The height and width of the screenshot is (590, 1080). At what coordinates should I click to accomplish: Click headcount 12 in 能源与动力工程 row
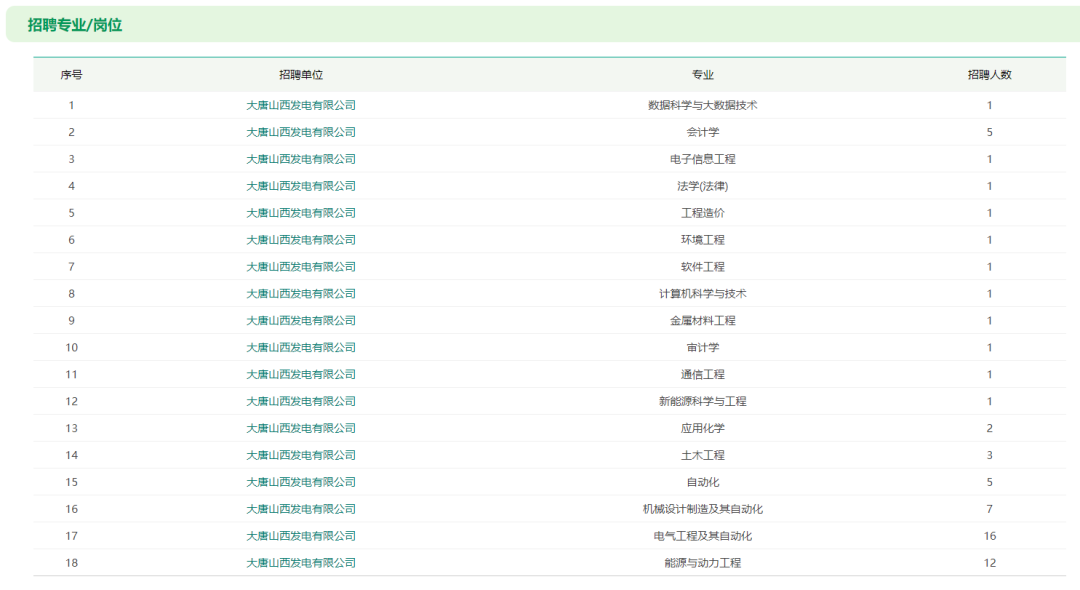990,562
